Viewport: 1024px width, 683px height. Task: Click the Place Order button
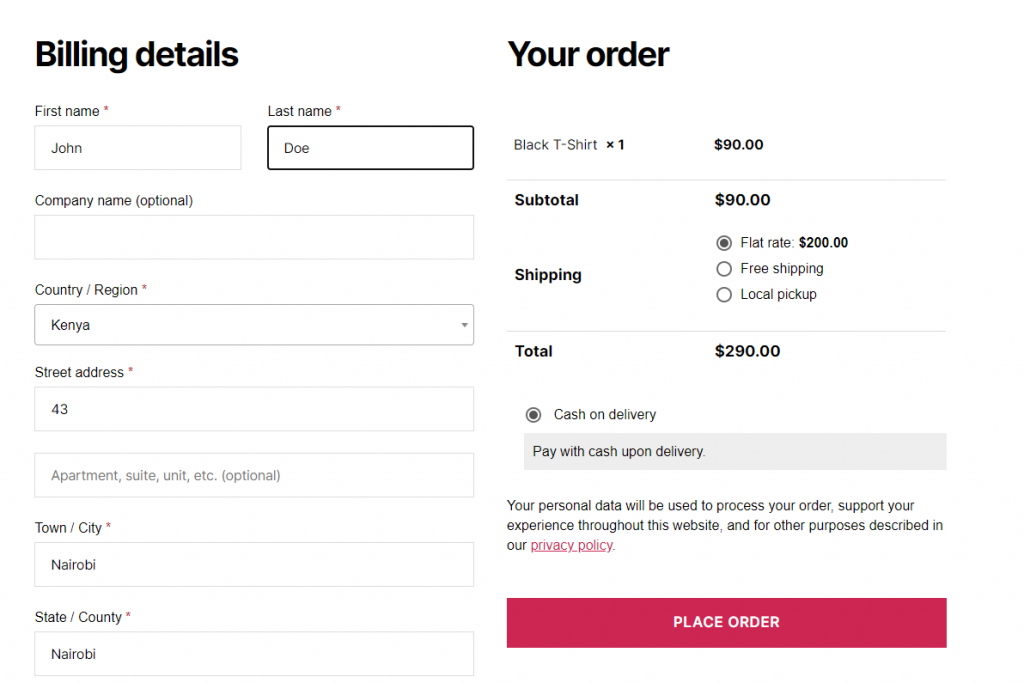tap(726, 621)
